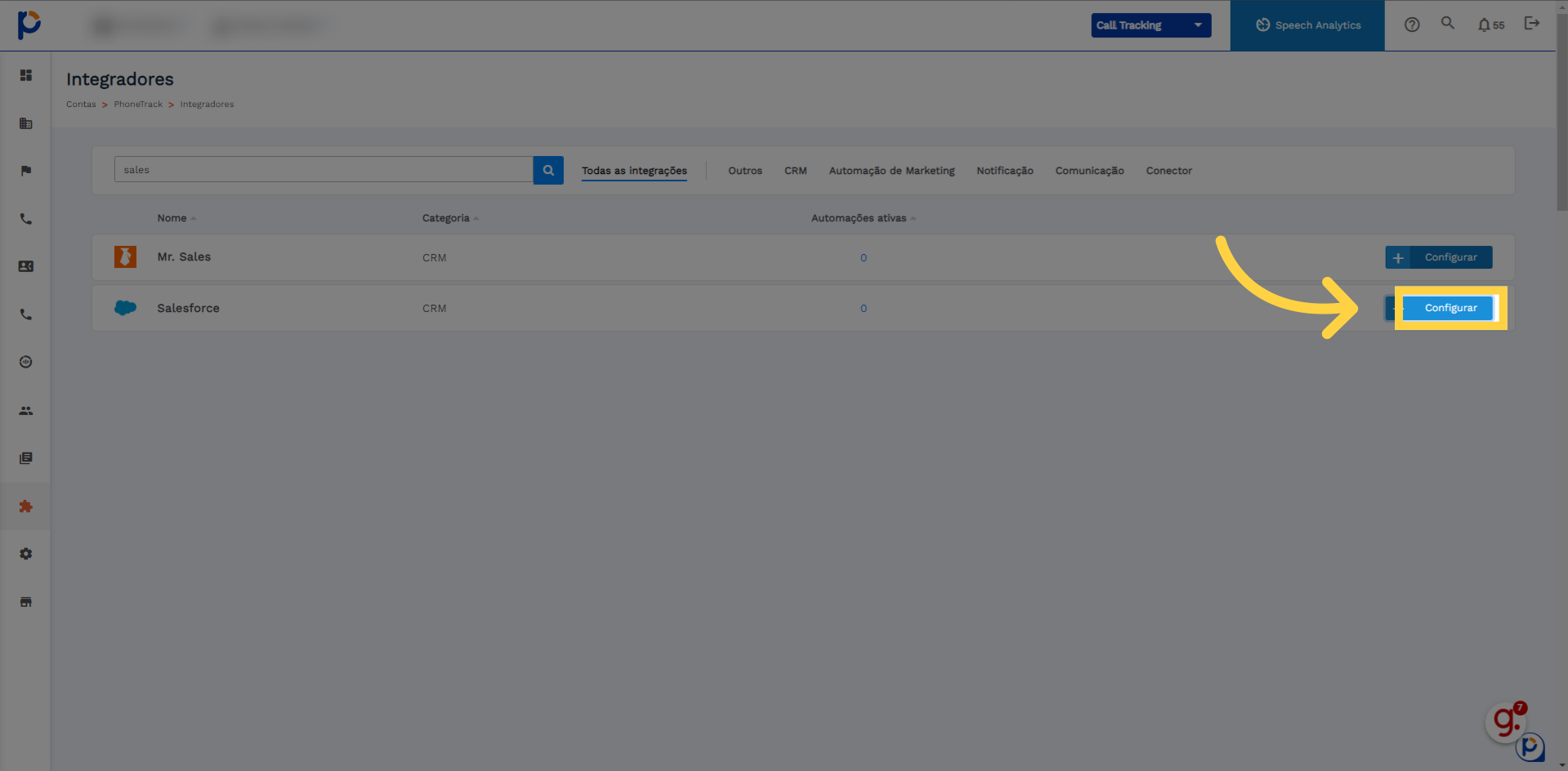Viewport: 1568px width, 771px height.
Task: Expand the Call Tracking dropdown
Action: (1151, 25)
